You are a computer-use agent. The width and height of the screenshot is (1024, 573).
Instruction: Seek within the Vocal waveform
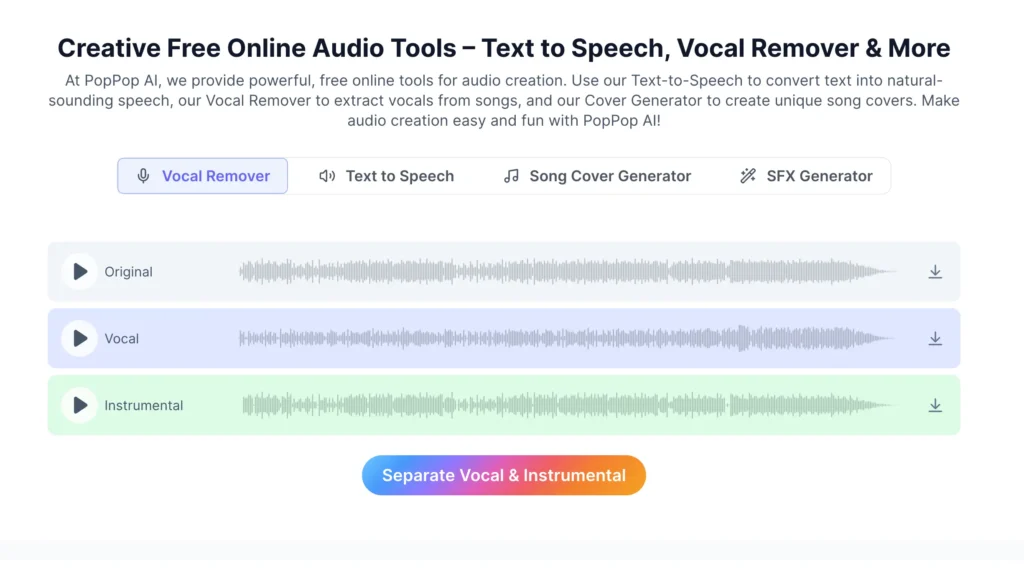pyautogui.click(x=567, y=338)
